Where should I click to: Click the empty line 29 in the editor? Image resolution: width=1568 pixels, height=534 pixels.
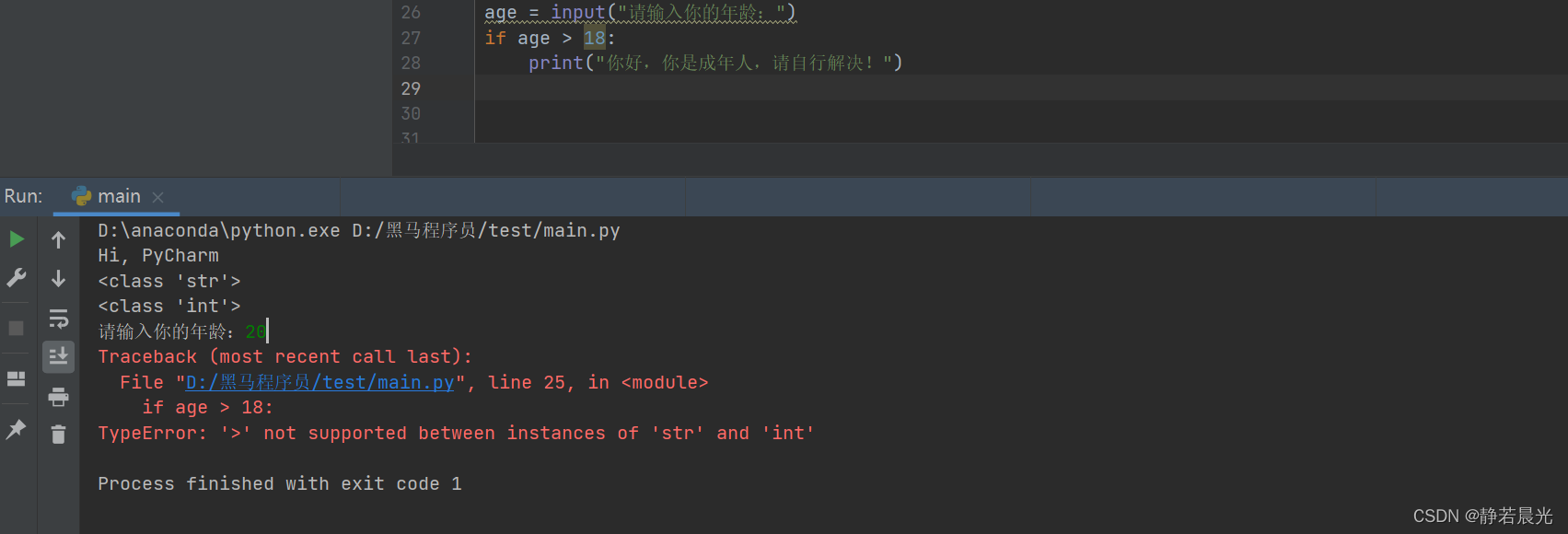(1020, 88)
